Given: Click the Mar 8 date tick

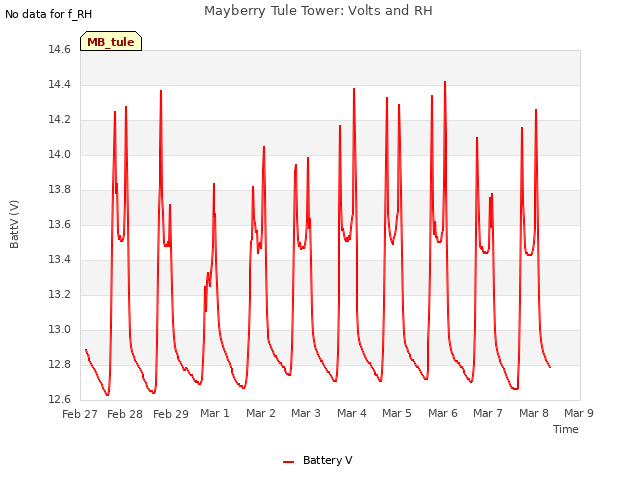Looking at the screenshot, I should [x=533, y=413].
